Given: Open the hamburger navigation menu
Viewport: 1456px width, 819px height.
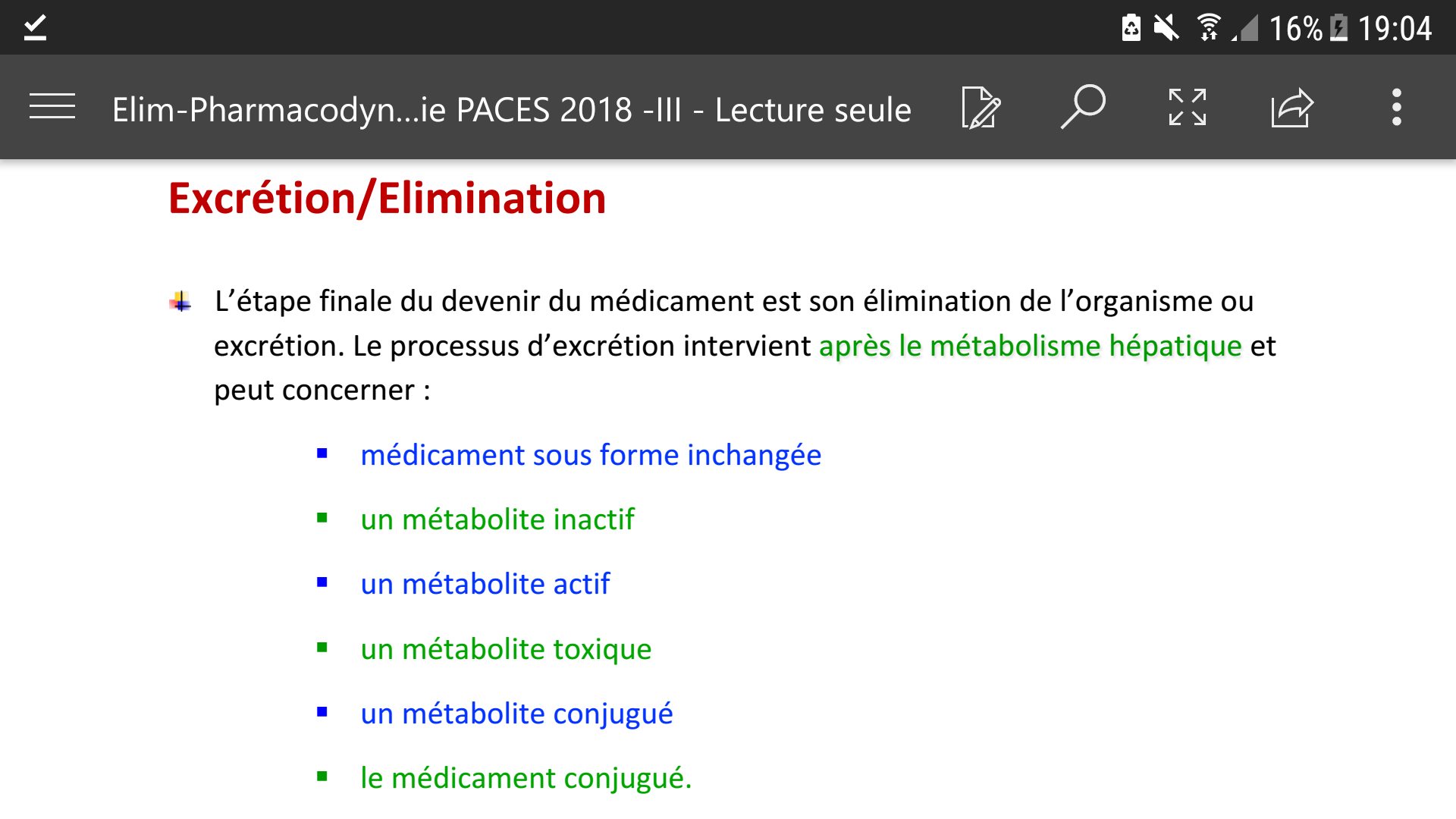Looking at the screenshot, I should [52, 107].
